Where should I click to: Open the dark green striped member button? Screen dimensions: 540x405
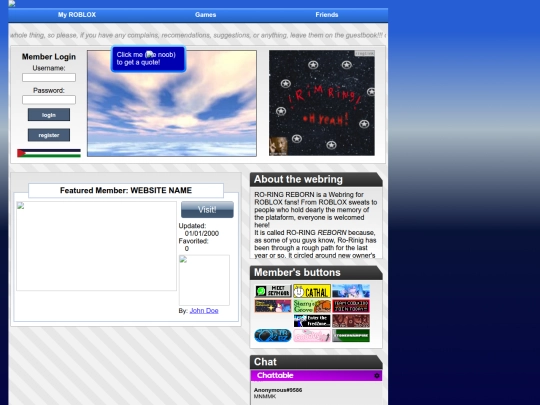click(351, 335)
